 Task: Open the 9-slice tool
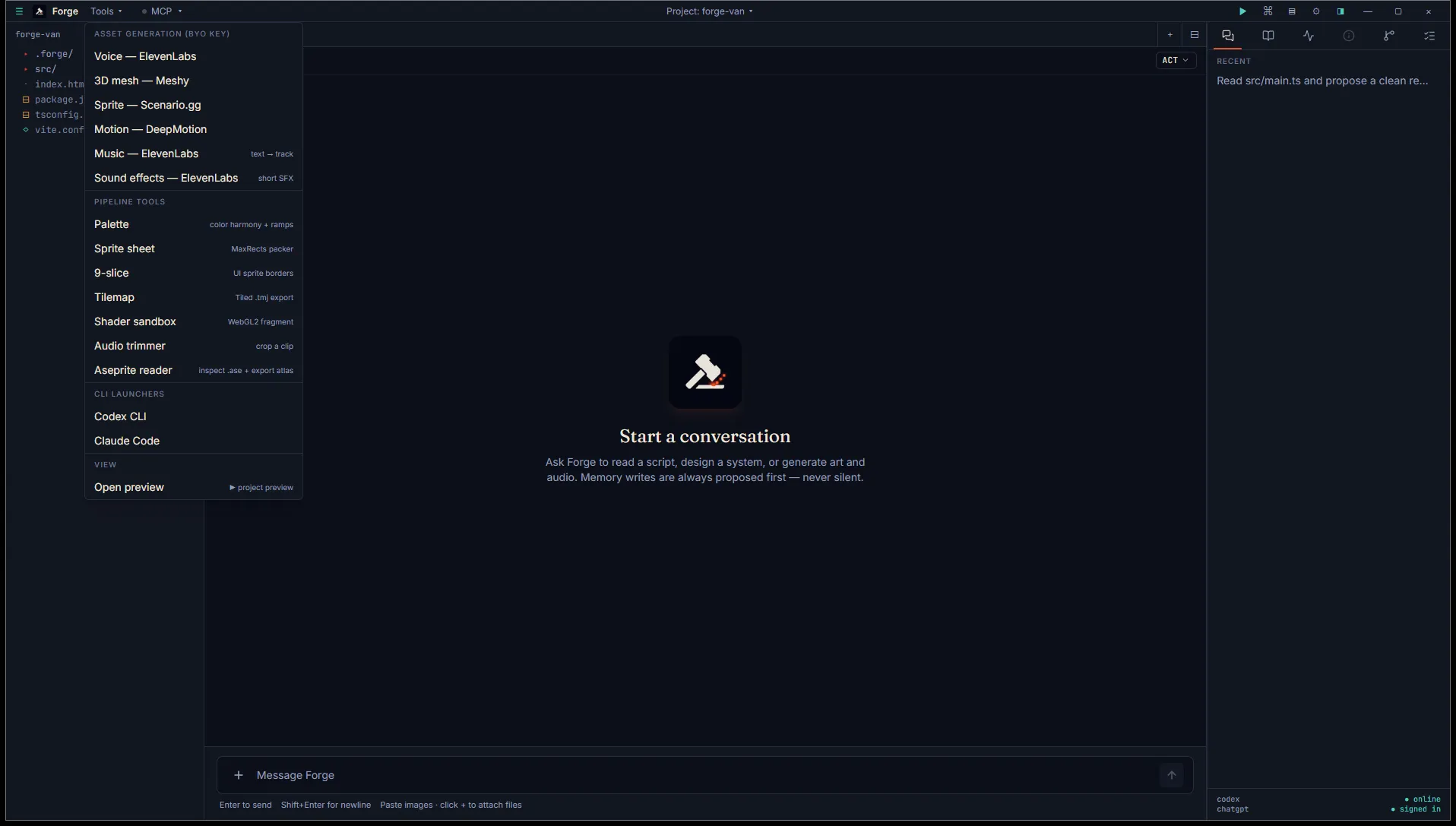[194, 273]
